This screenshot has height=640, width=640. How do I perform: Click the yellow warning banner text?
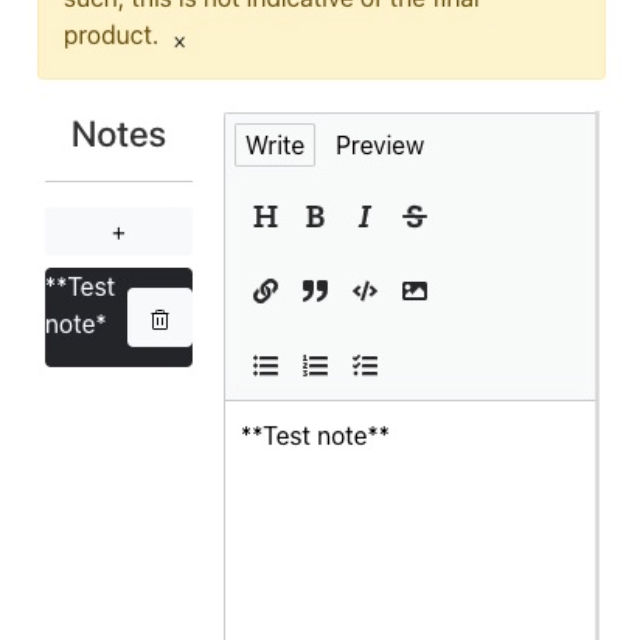tap(110, 36)
